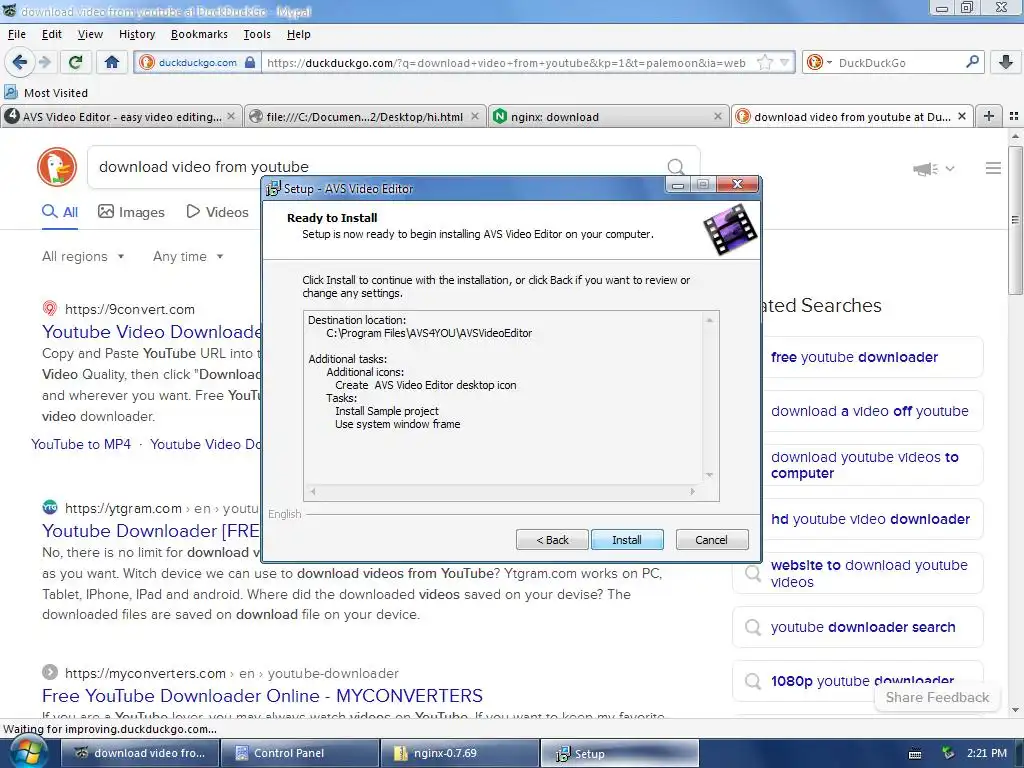Cancel the AVS Video Editor setup
Viewport: 1024px width, 768px height.
tap(711, 540)
